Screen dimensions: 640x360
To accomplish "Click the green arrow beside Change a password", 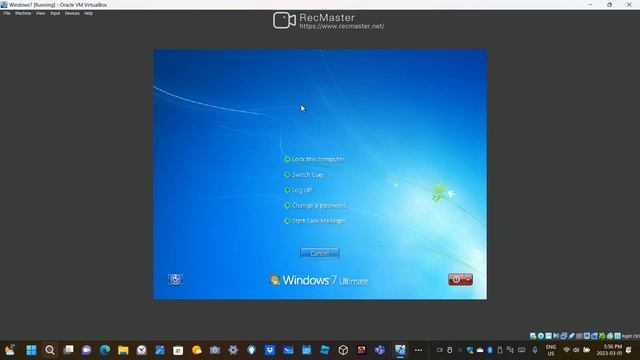I will [287, 206].
